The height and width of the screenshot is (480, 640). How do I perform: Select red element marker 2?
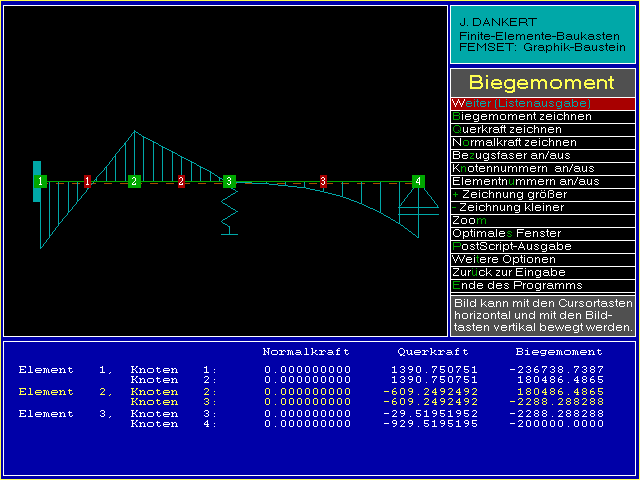(181, 181)
